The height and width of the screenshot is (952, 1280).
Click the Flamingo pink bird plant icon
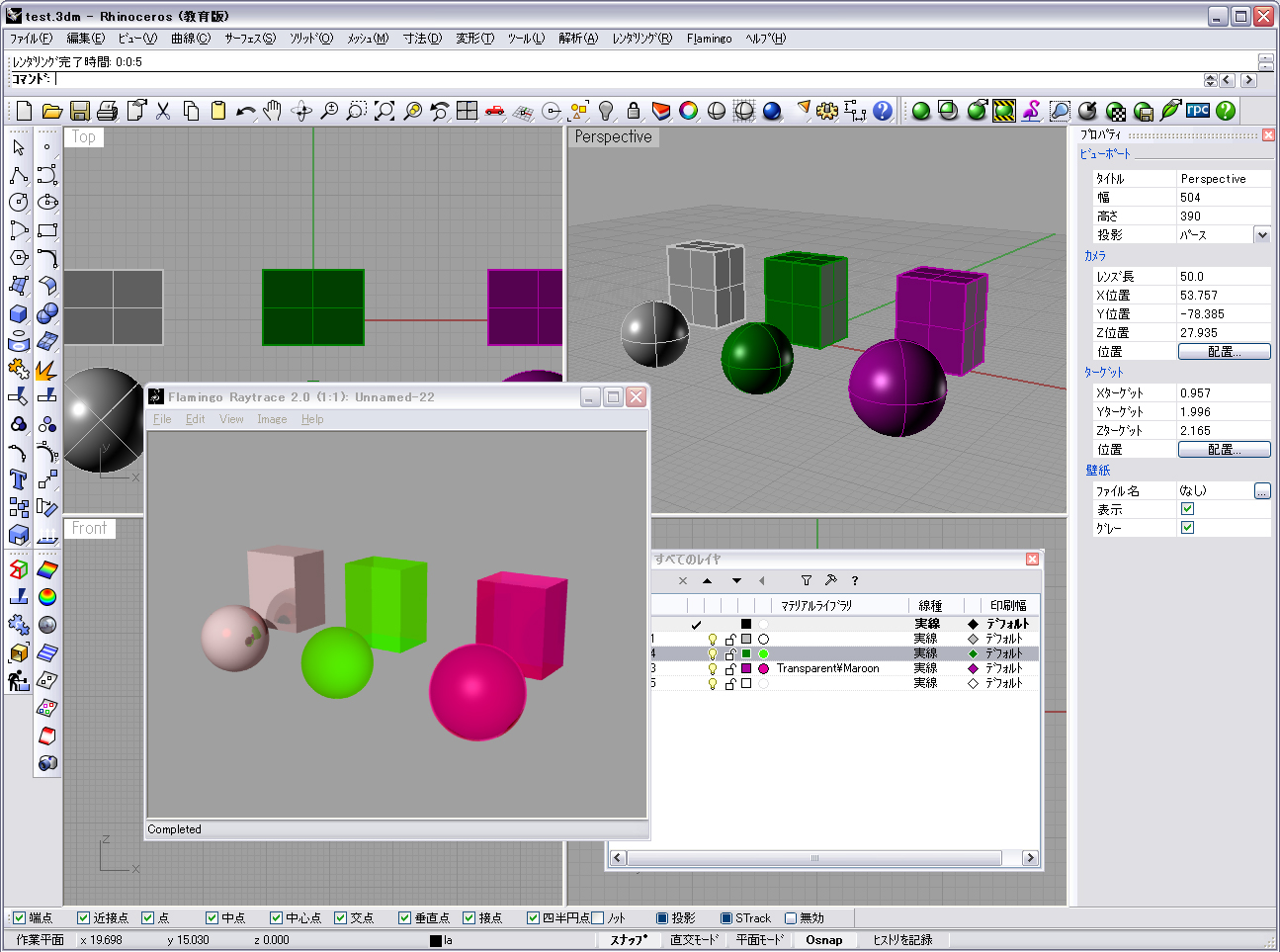(1031, 111)
